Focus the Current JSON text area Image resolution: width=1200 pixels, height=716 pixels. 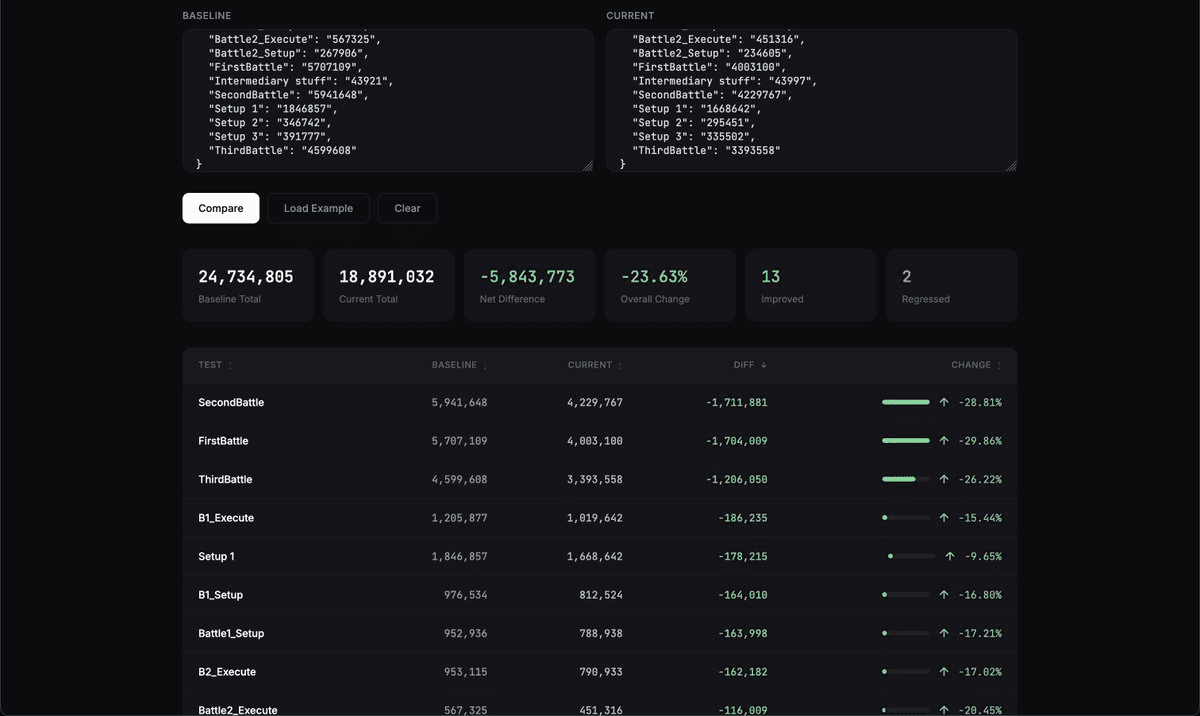[812, 100]
